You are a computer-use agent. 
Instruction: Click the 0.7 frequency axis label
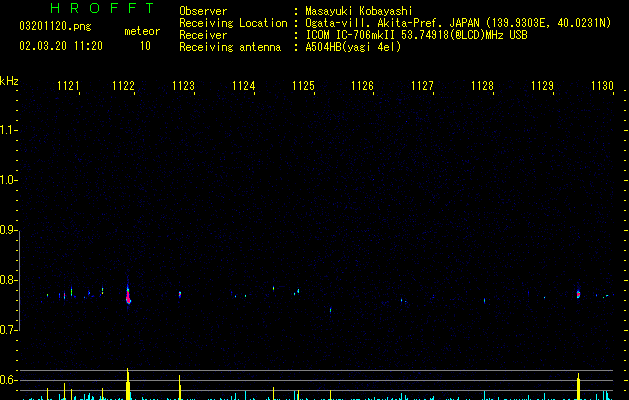8,330
